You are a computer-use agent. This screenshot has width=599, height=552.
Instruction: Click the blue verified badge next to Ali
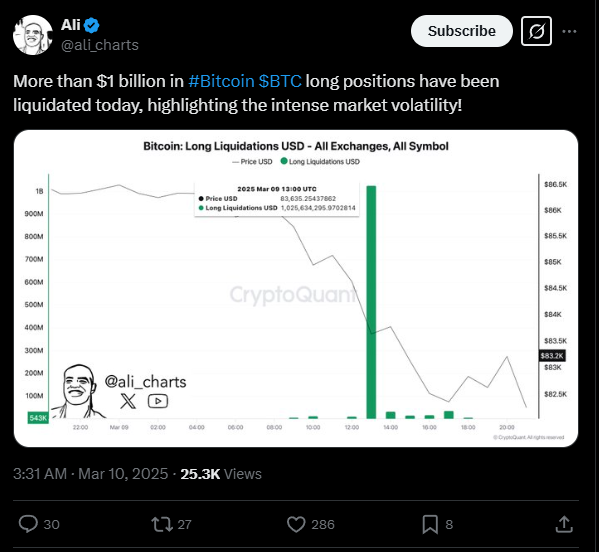(x=92, y=25)
